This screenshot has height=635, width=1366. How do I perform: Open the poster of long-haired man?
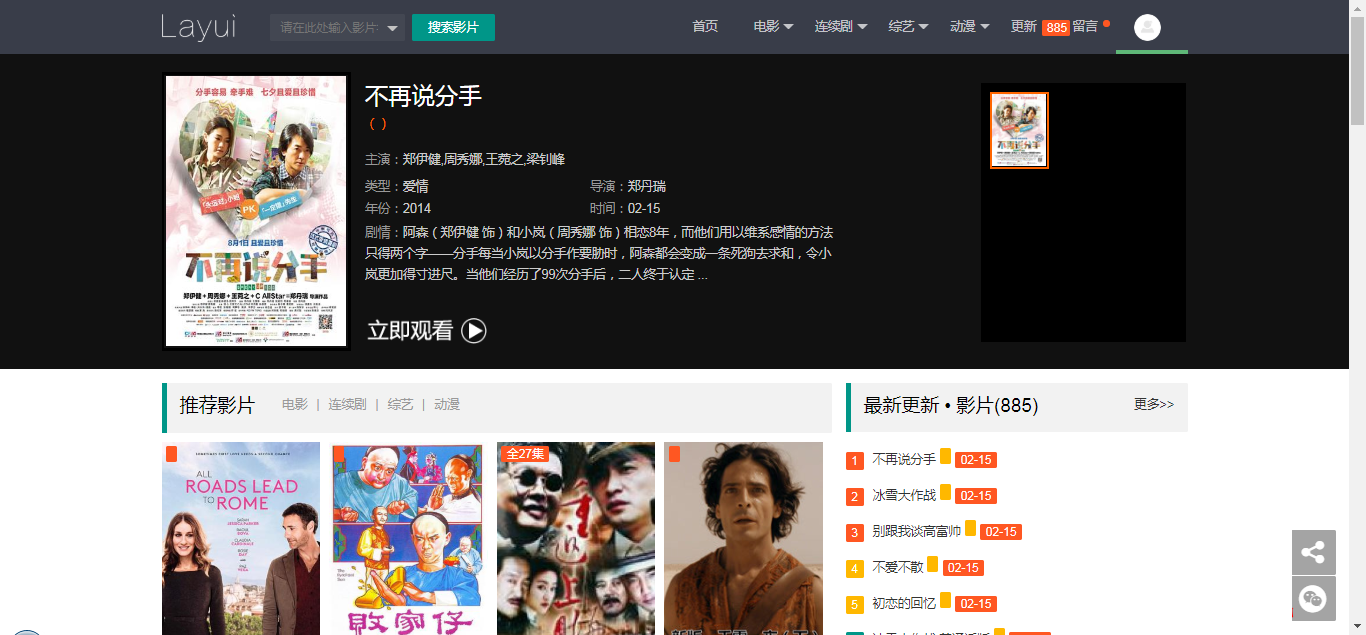click(743, 538)
